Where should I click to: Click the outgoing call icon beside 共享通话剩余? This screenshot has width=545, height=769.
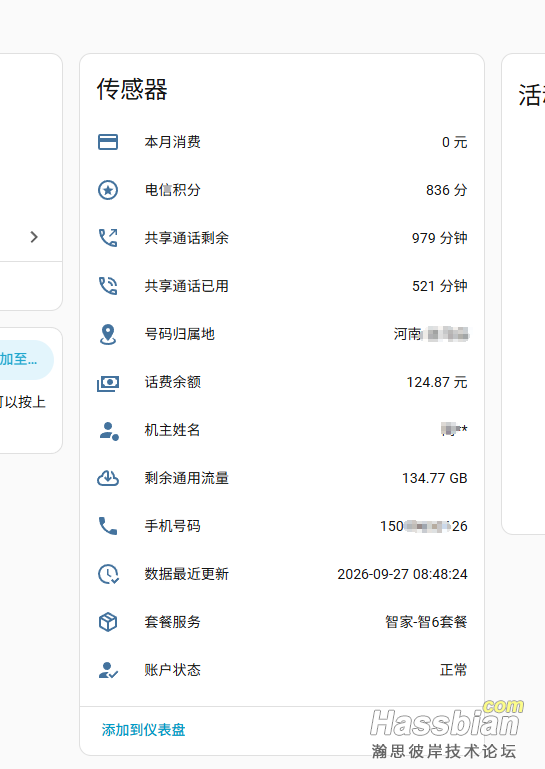[108, 238]
